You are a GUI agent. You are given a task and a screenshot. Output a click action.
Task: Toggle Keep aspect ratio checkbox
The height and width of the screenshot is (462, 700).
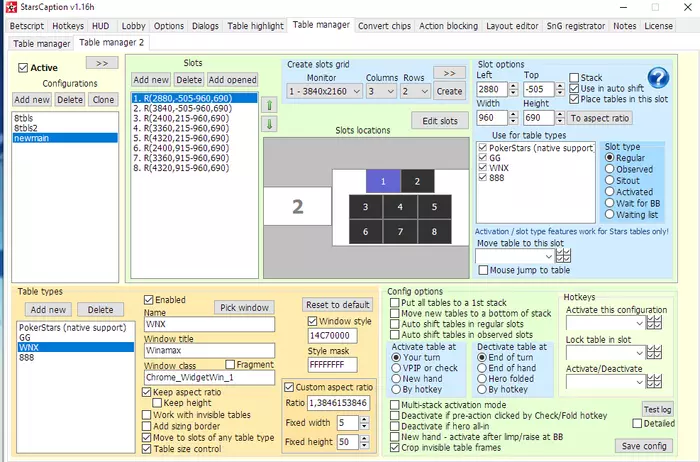[x=146, y=392]
